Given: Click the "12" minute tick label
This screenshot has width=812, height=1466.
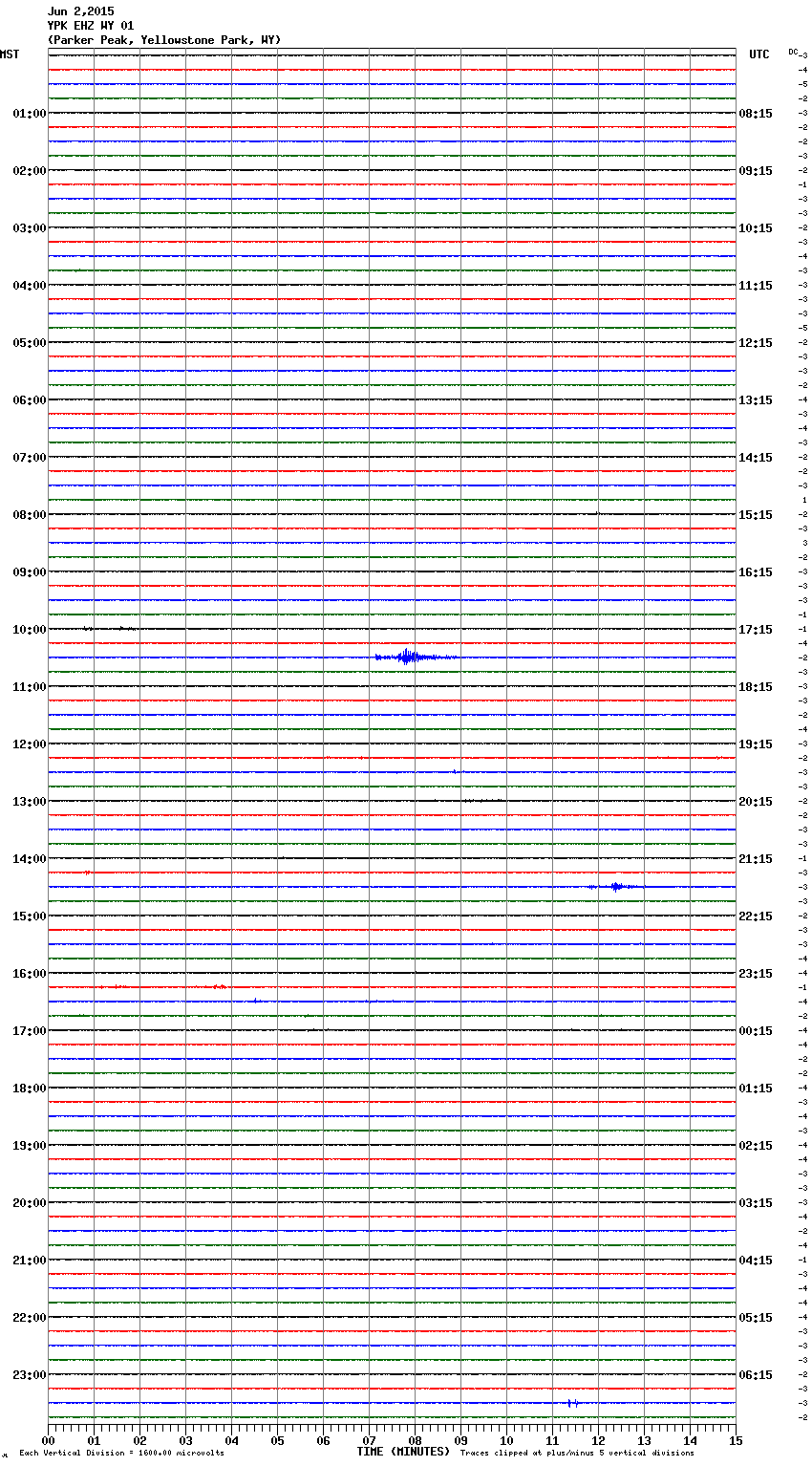Looking at the screenshot, I should click(x=598, y=1441).
